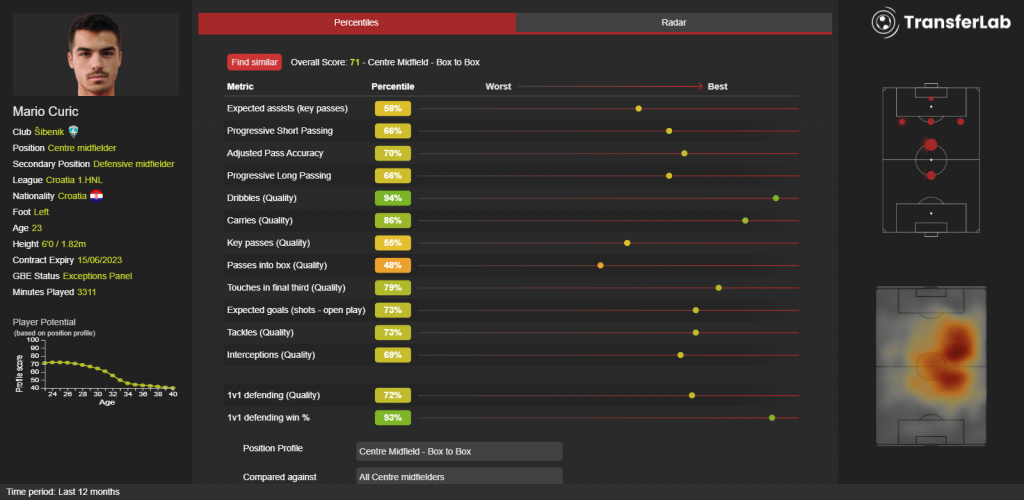The height and width of the screenshot is (500, 1024).
Task: Open the Position Profile dropdown
Action: [x=459, y=451]
